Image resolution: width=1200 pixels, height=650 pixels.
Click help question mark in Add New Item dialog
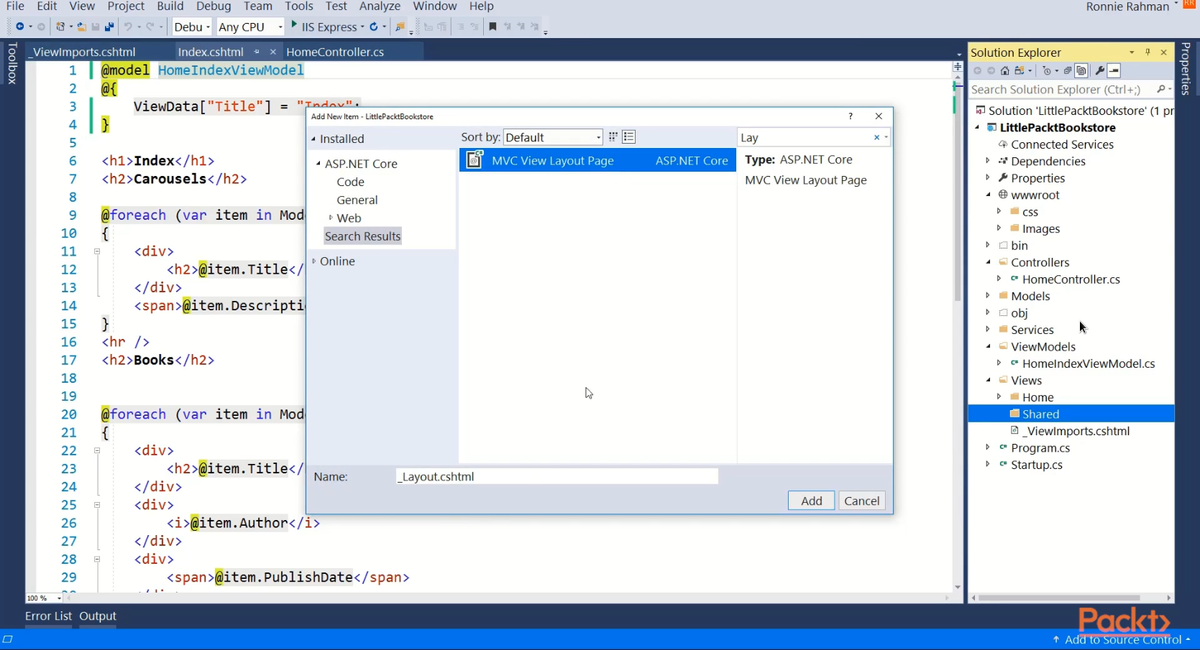click(850, 116)
